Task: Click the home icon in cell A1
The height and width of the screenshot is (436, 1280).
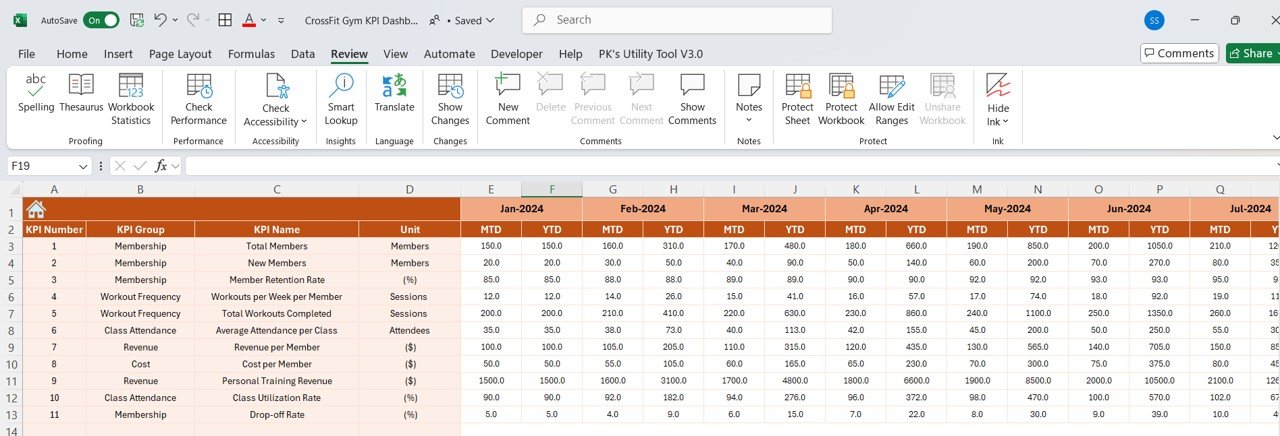Action: [x=36, y=209]
